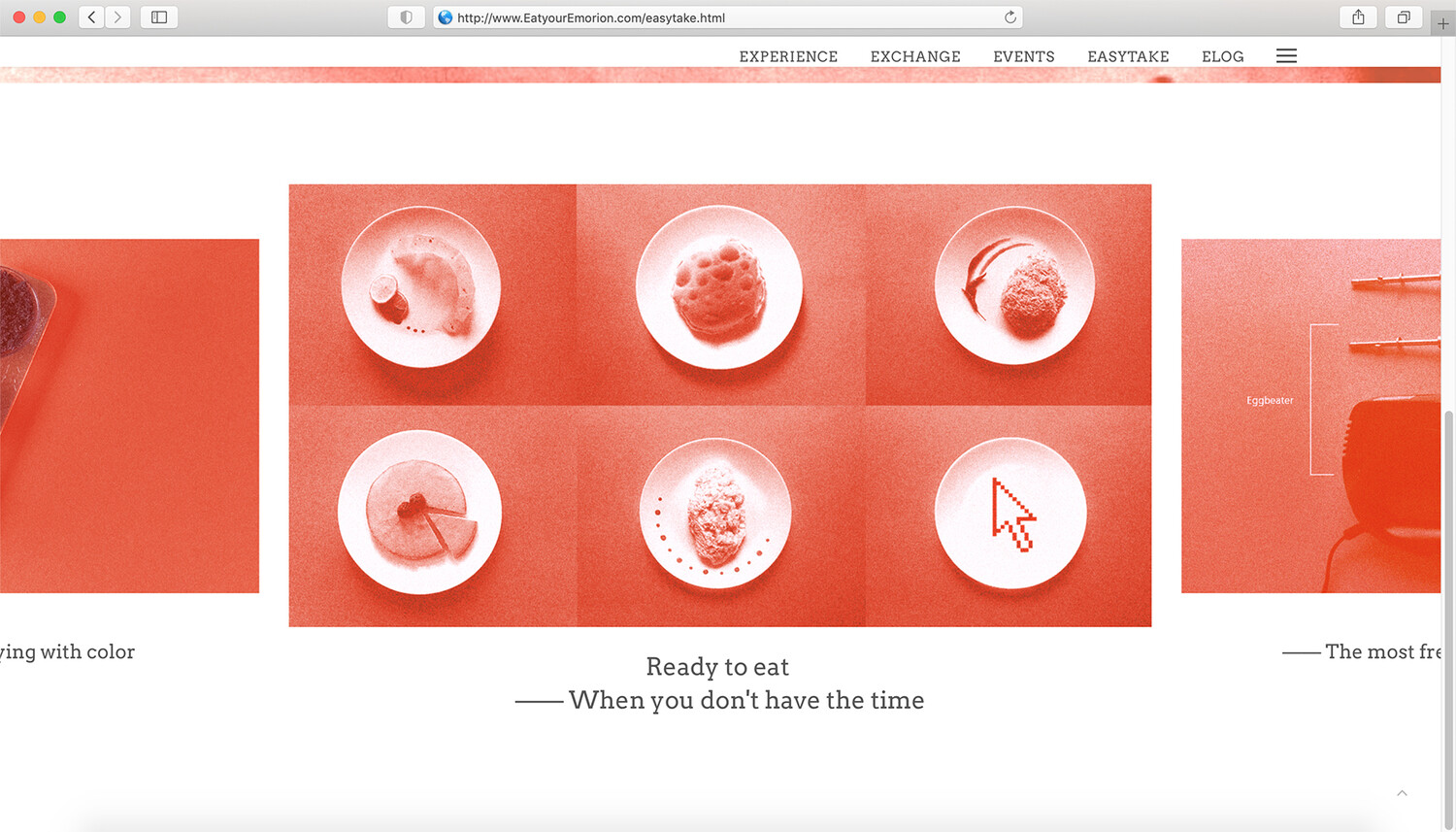Select the EASYTAKE nav link

[1128, 56]
